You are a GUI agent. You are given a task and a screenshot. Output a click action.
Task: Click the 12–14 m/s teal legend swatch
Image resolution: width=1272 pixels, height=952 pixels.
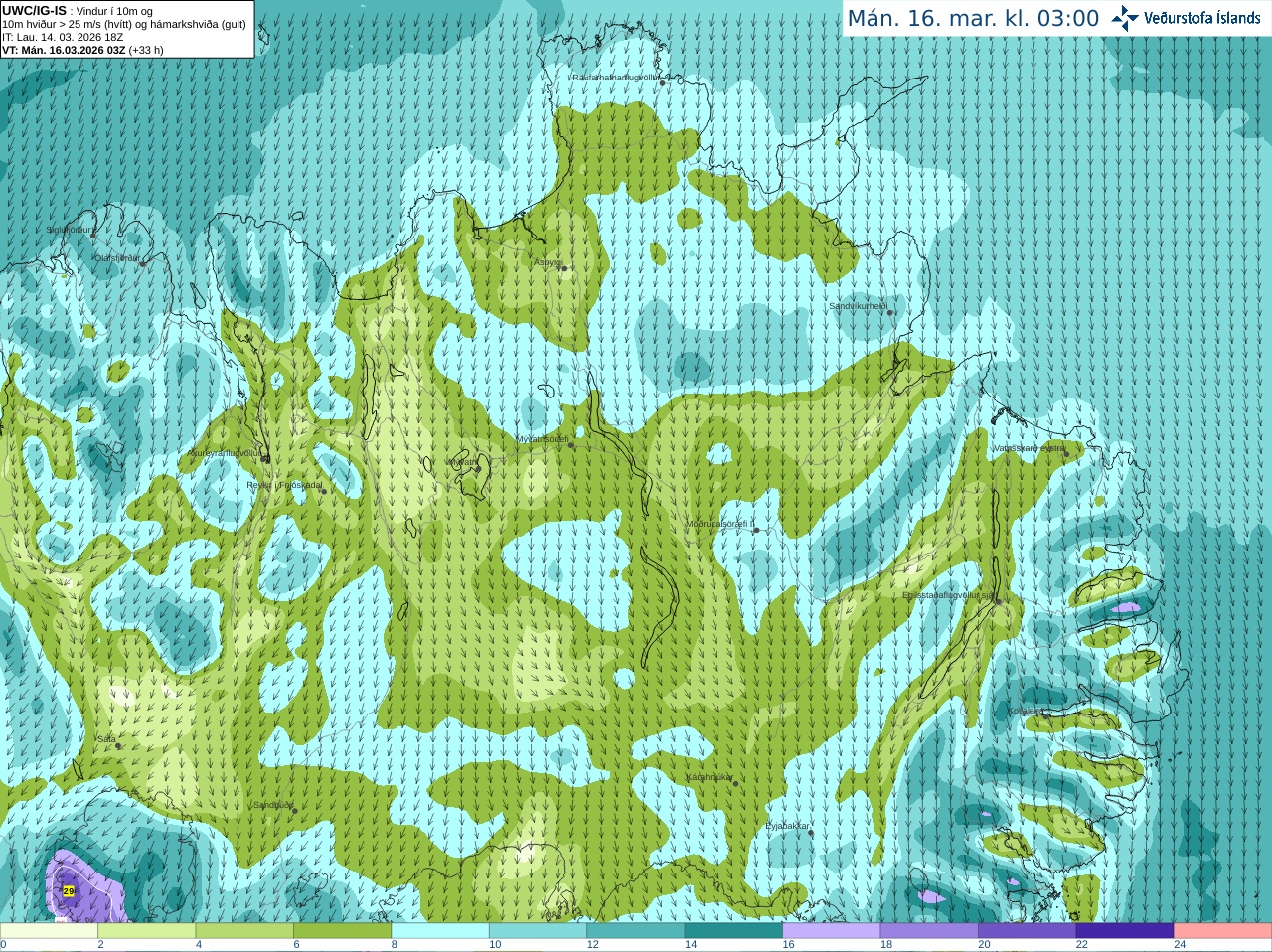(x=636, y=931)
